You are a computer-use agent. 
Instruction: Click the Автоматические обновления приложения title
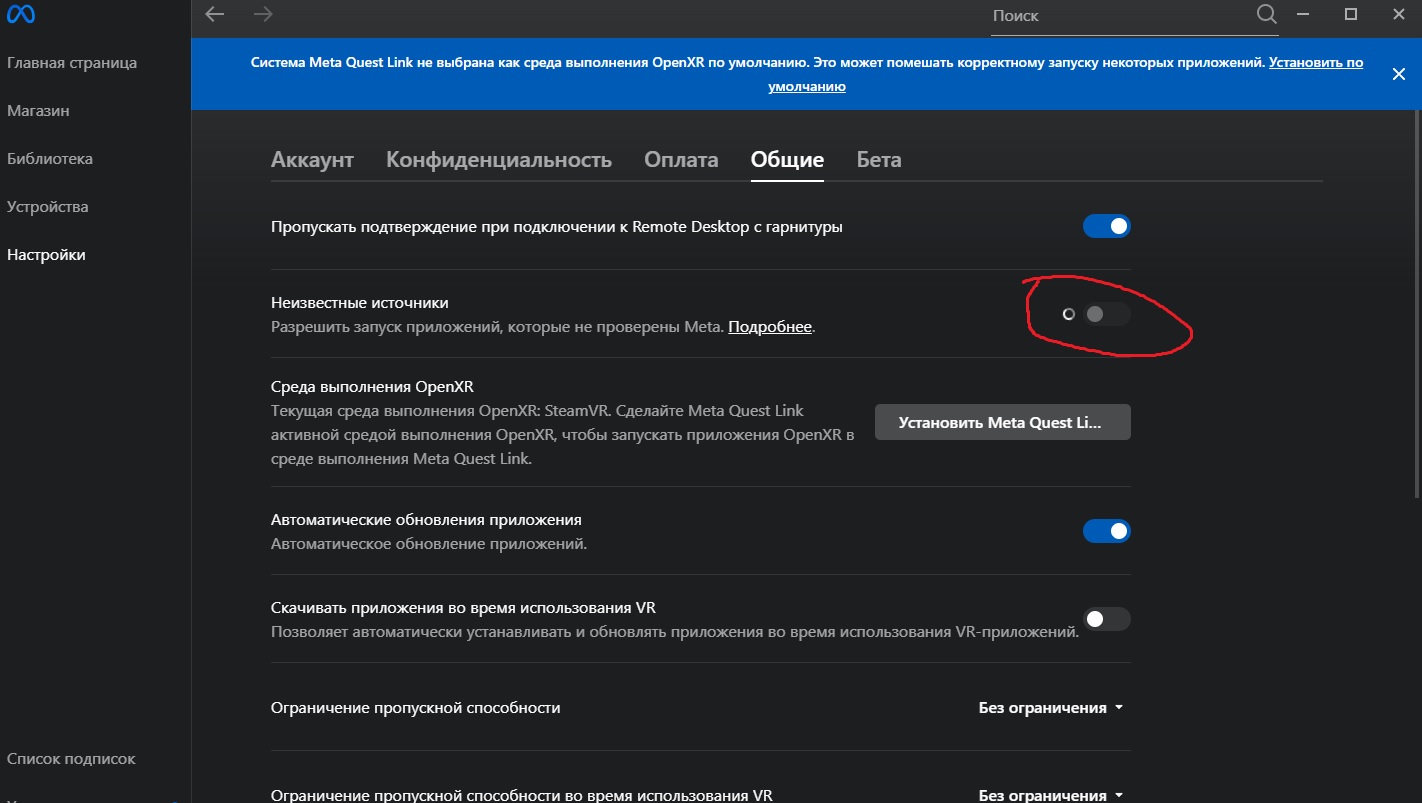[x=426, y=520]
